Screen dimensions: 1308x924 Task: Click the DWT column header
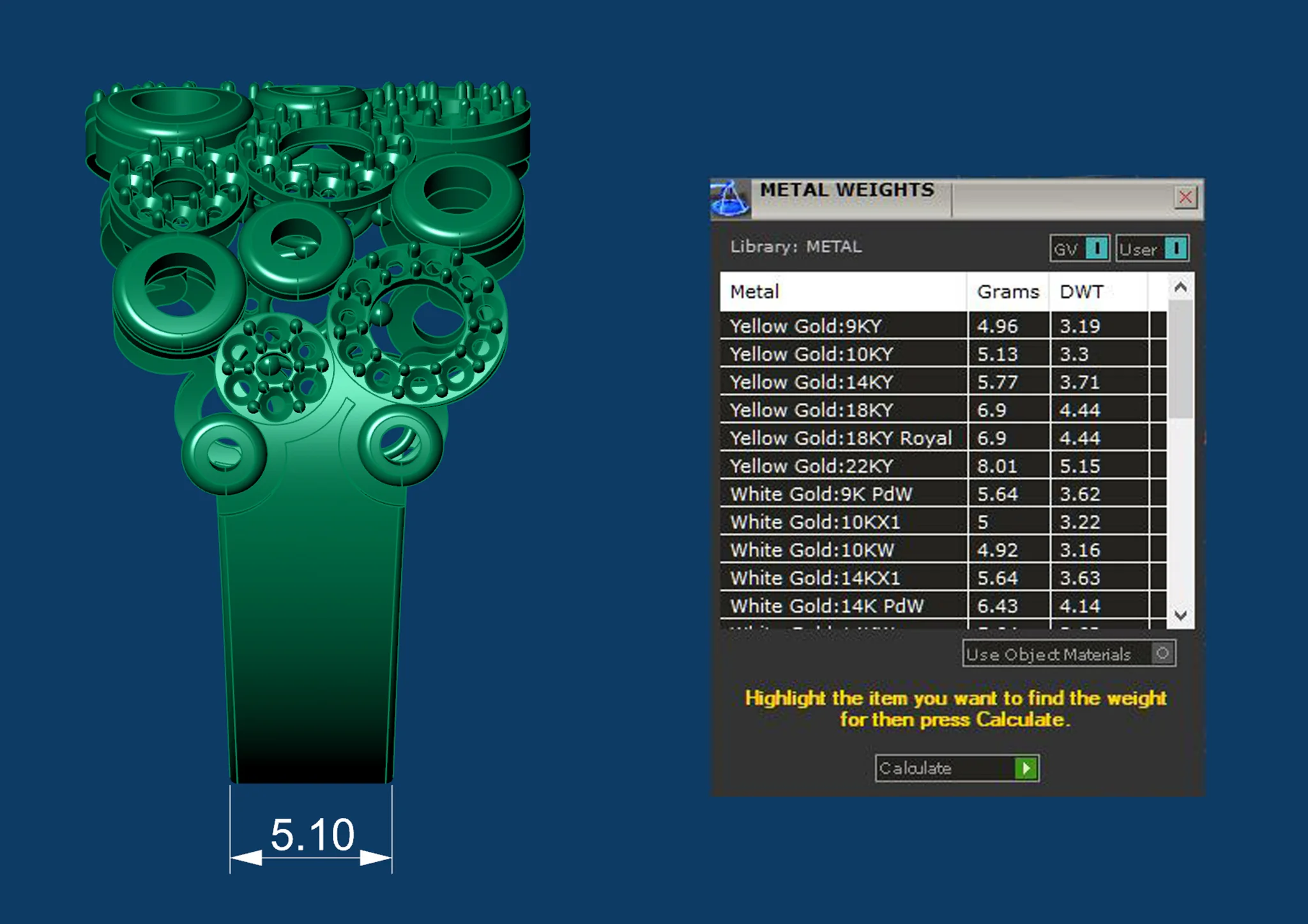point(1099,292)
